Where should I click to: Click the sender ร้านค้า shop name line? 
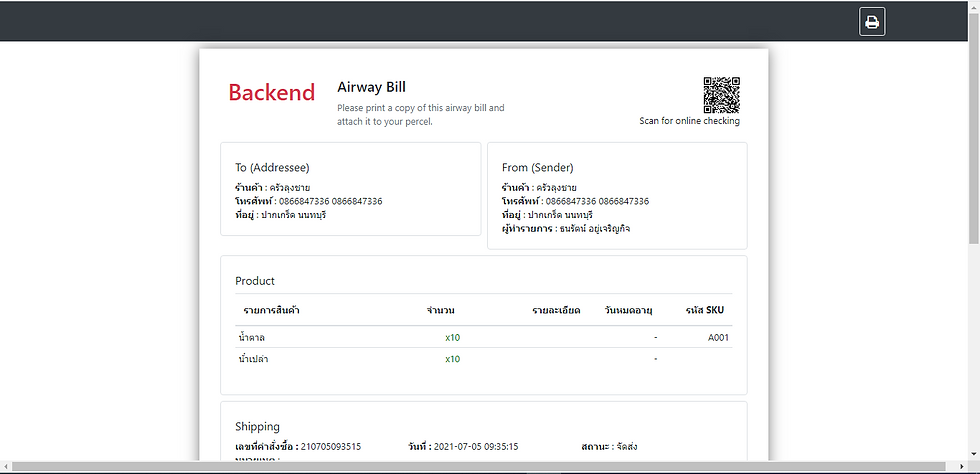(x=539, y=188)
